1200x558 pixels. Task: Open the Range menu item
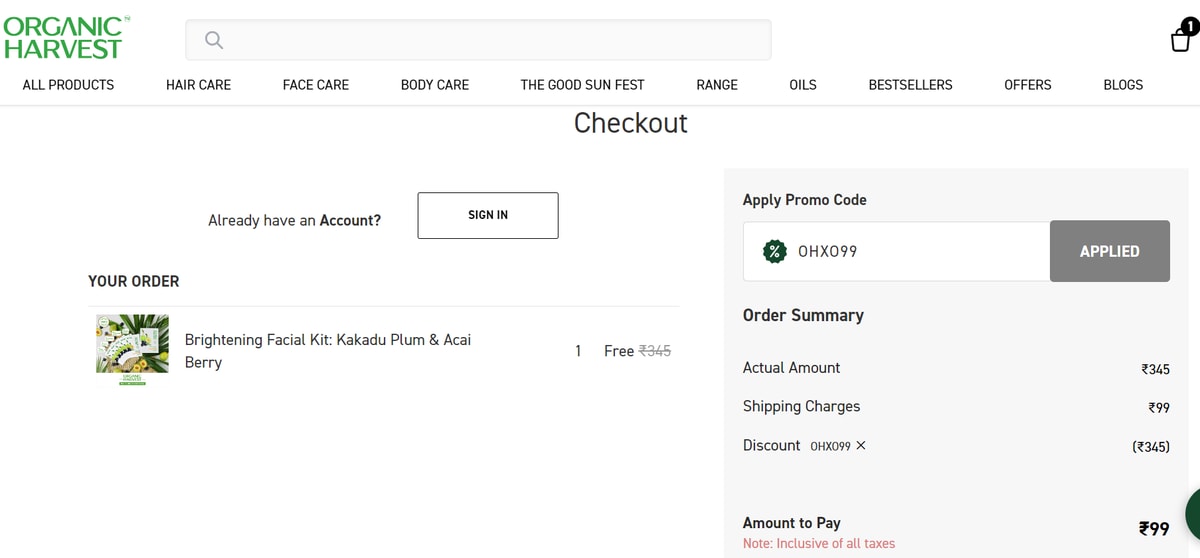pyautogui.click(x=717, y=85)
